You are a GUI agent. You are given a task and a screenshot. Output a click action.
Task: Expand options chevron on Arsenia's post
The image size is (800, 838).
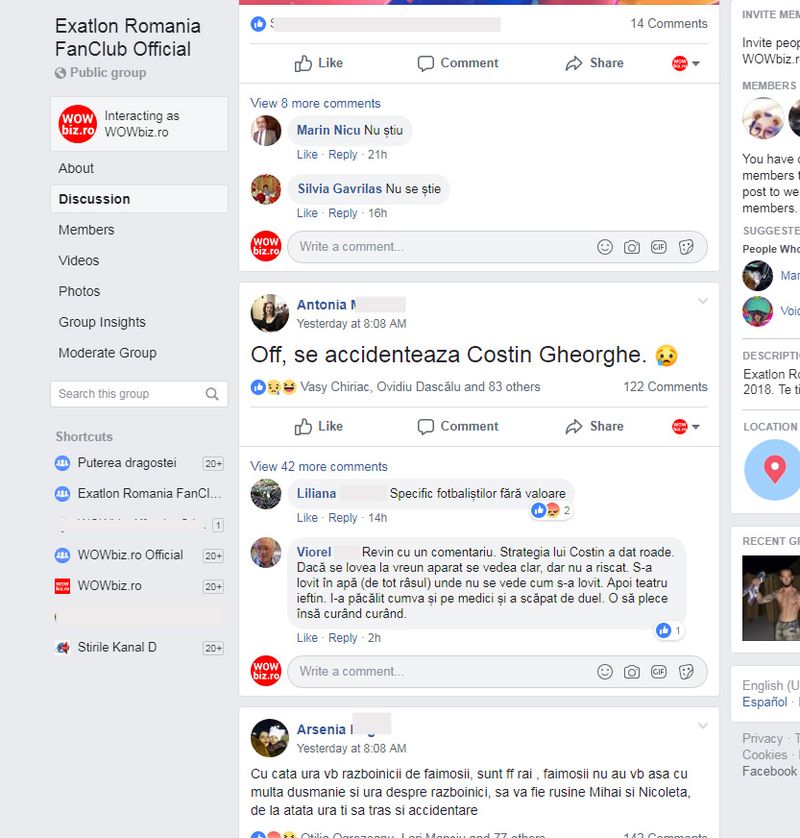pos(703,726)
